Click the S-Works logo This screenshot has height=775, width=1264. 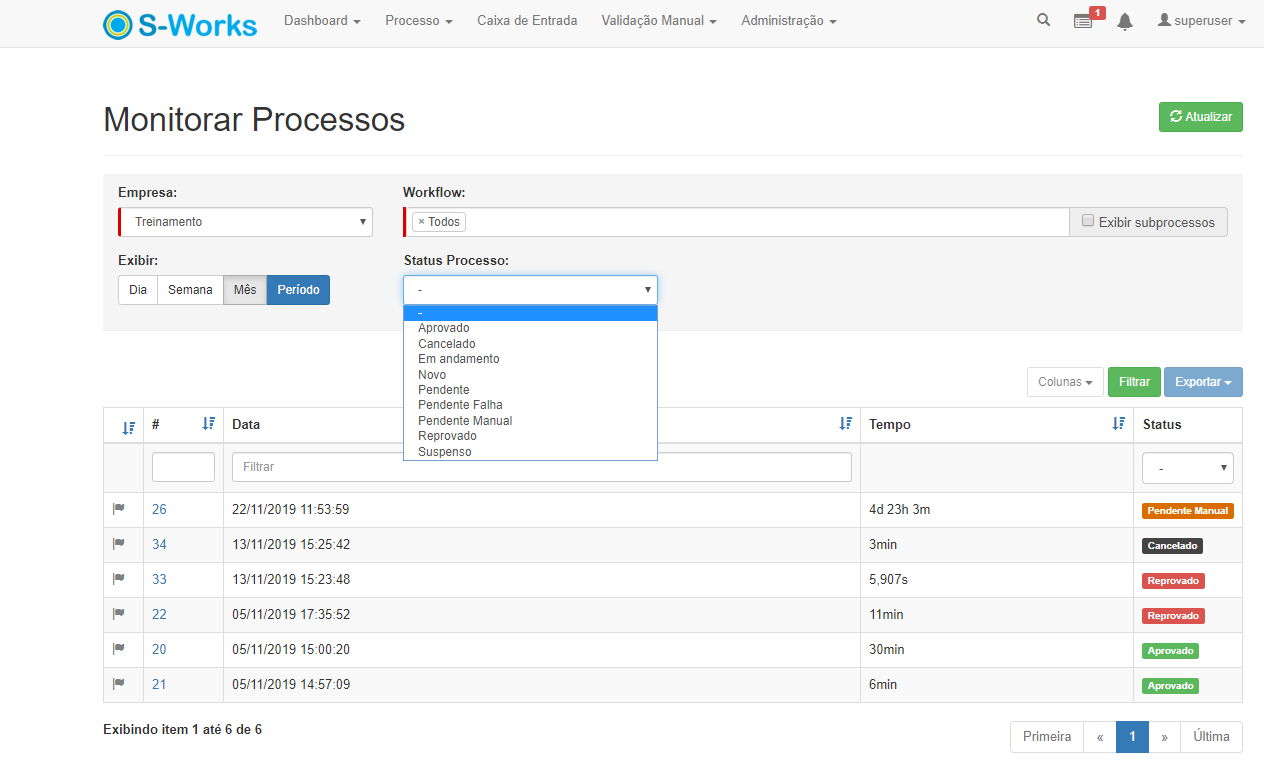pos(180,24)
